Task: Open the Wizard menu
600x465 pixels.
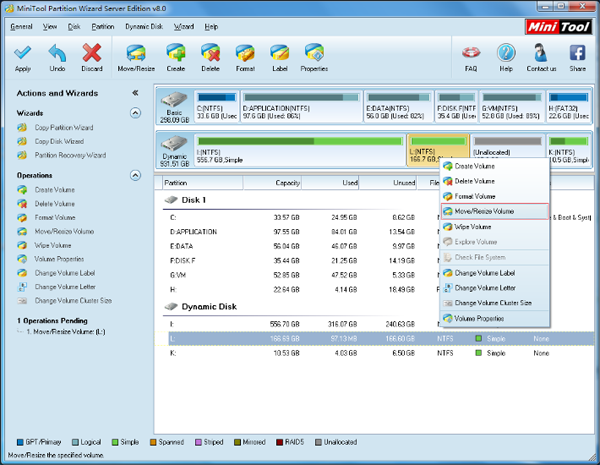Action: (184, 27)
